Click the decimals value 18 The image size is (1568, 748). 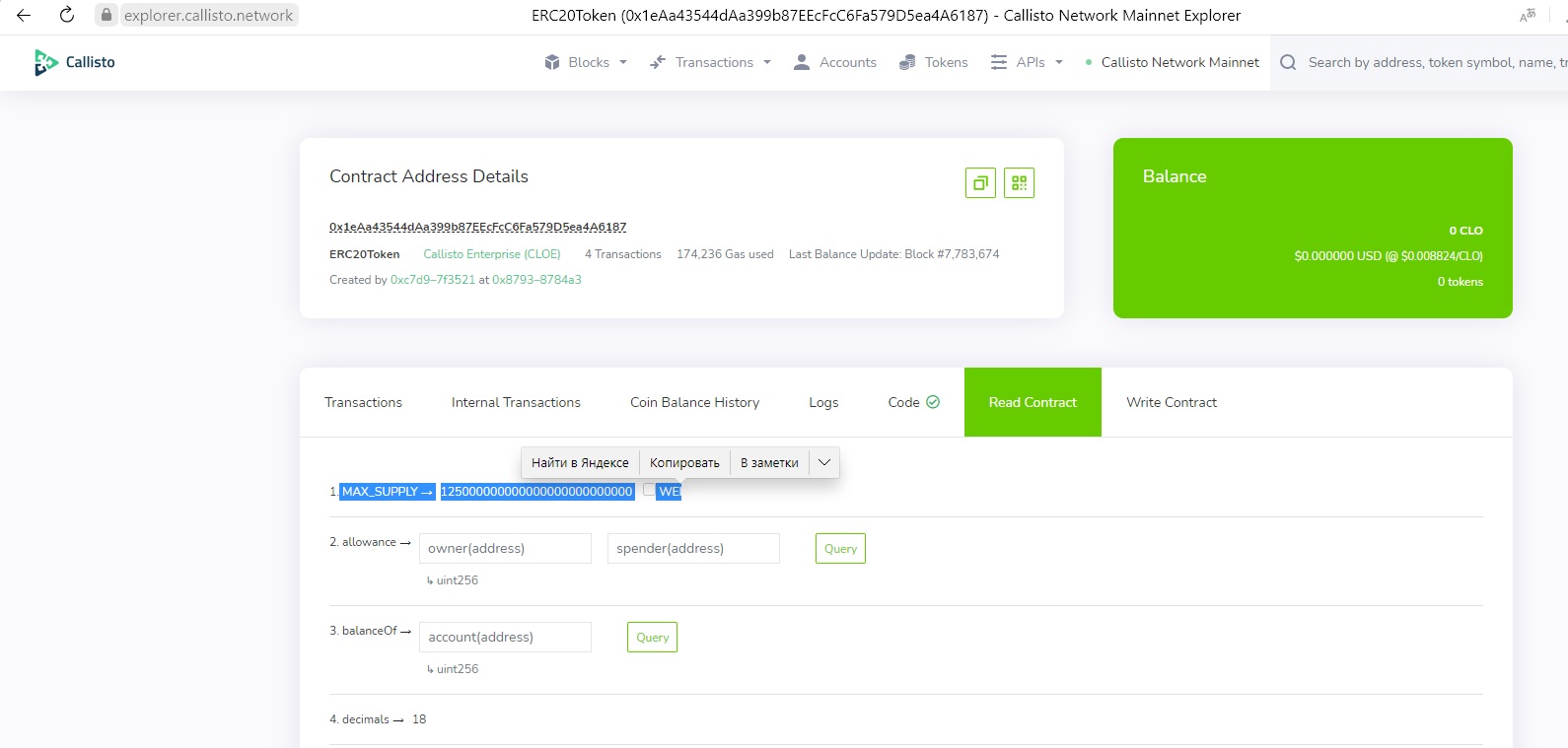coord(419,719)
